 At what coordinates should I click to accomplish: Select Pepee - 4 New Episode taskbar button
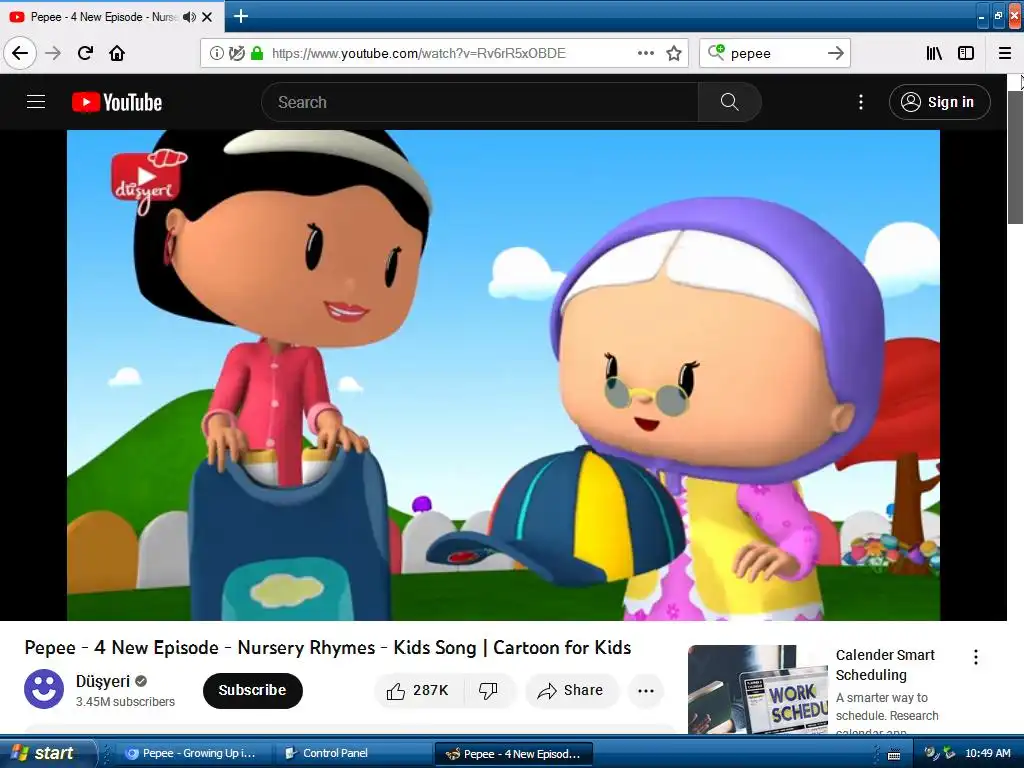click(x=513, y=754)
